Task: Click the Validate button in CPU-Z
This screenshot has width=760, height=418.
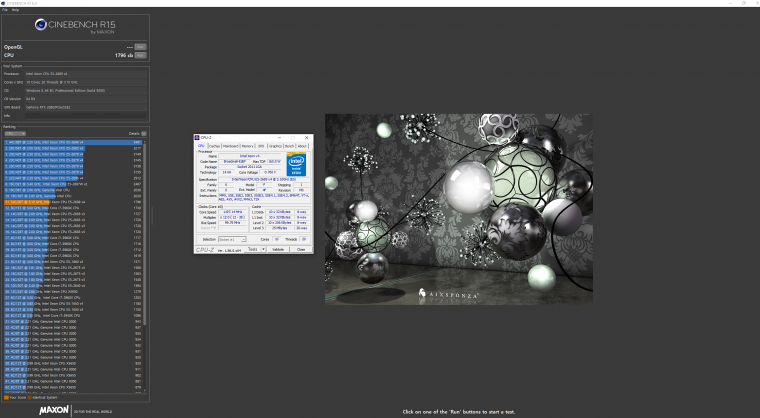Action: [x=278, y=249]
